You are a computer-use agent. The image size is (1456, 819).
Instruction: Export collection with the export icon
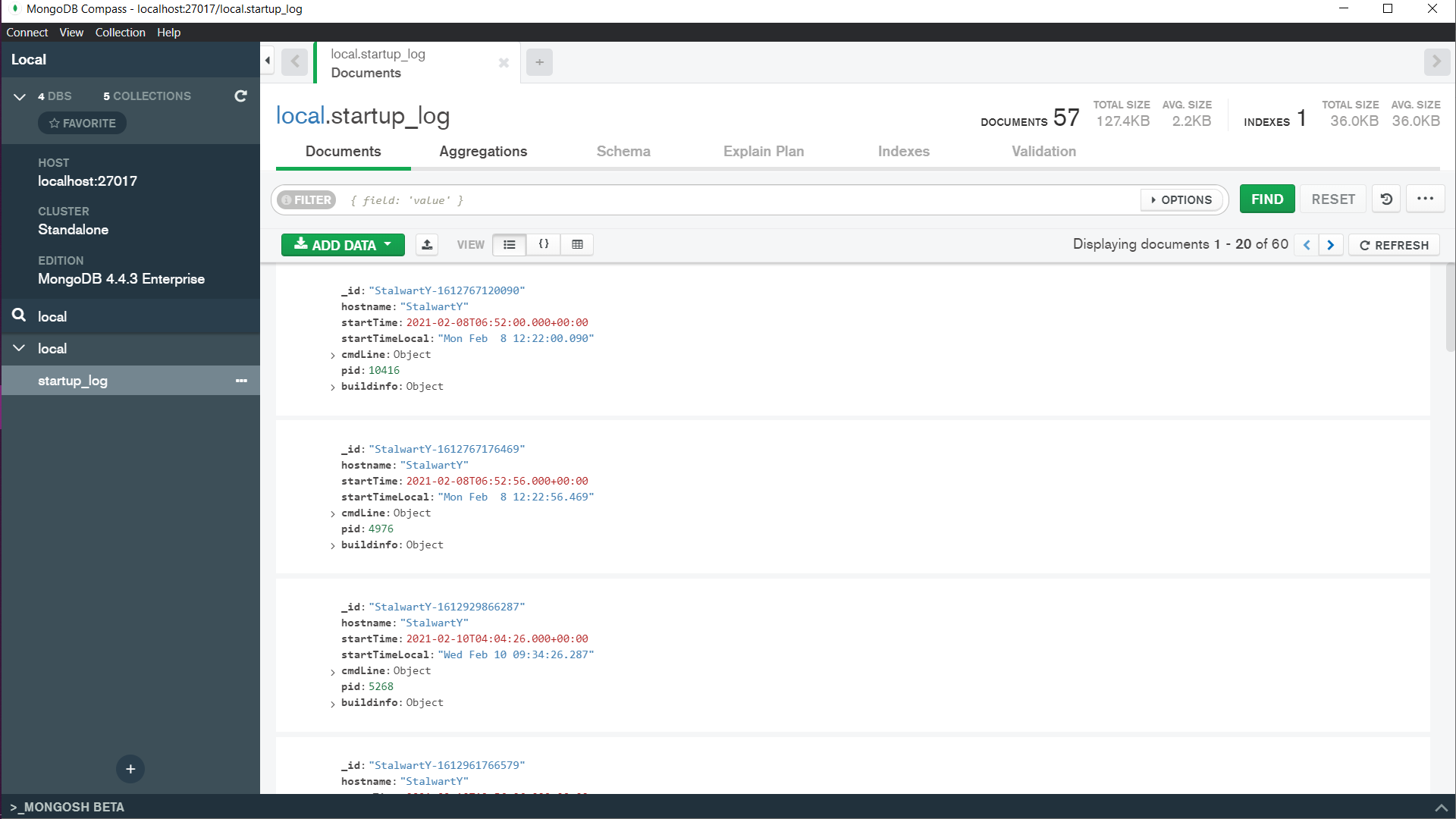[427, 245]
